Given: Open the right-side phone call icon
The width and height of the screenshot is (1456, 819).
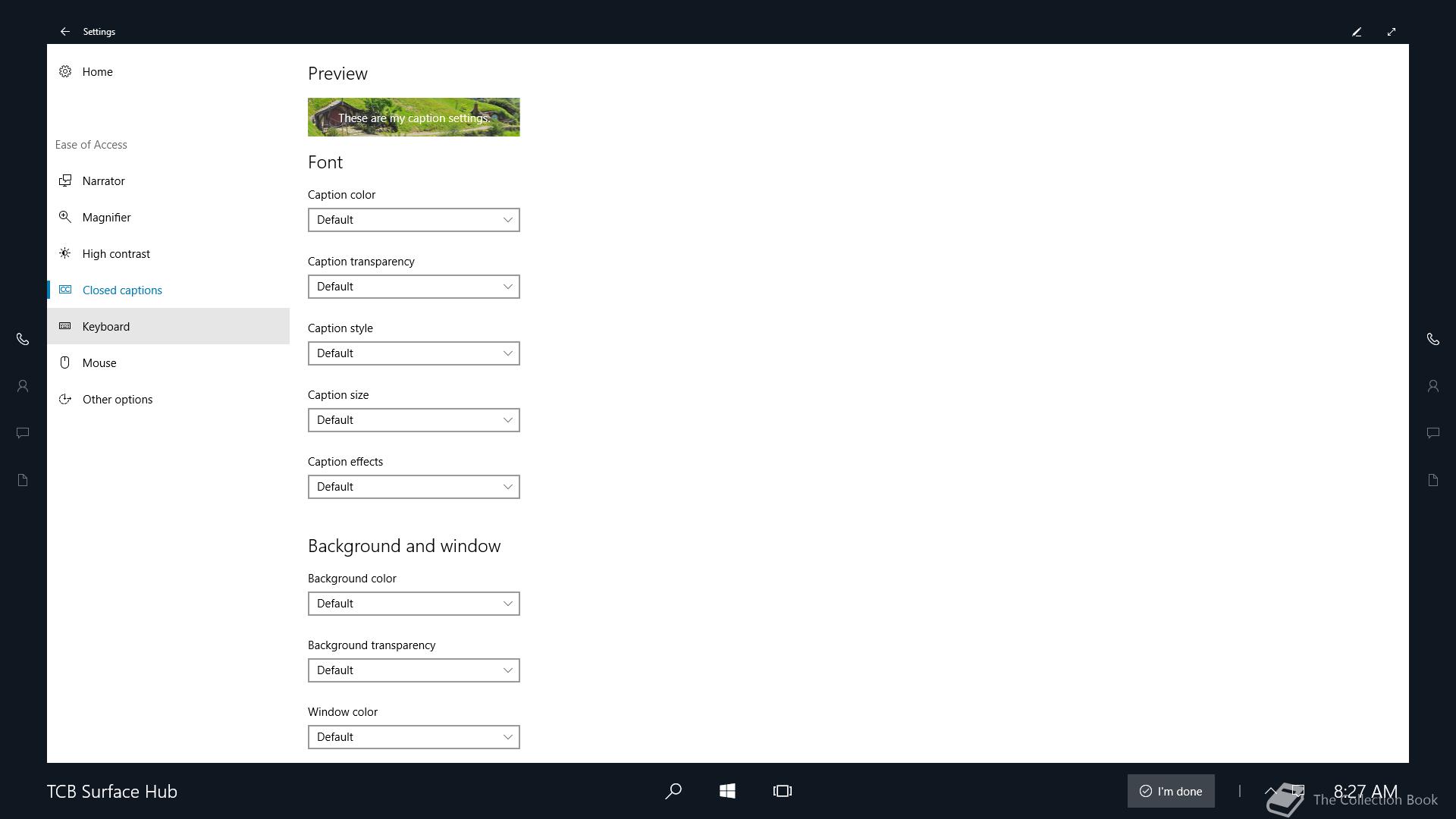Looking at the screenshot, I should tap(1433, 339).
